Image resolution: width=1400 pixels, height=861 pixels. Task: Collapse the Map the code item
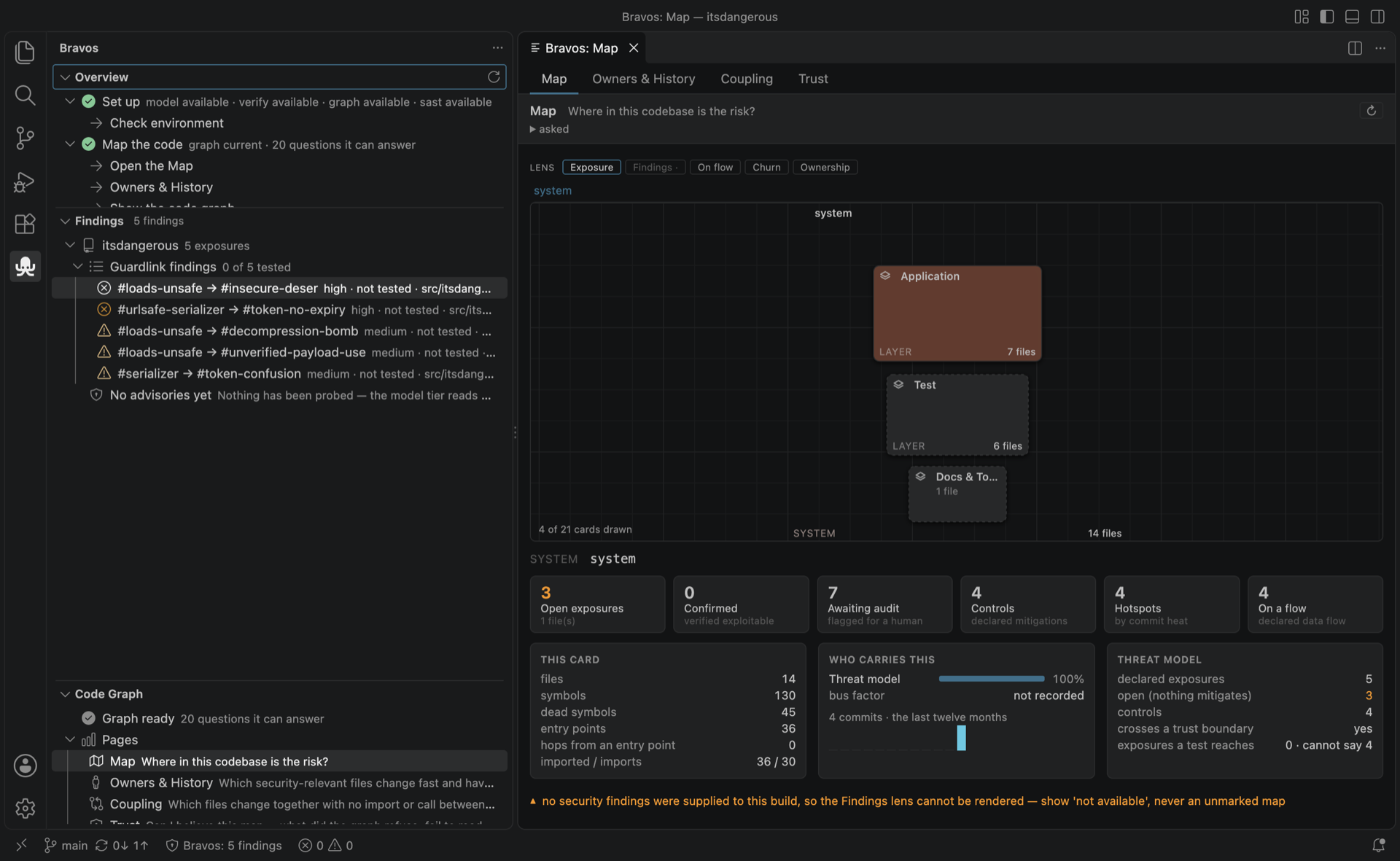pyautogui.click(x=70, y=144)
